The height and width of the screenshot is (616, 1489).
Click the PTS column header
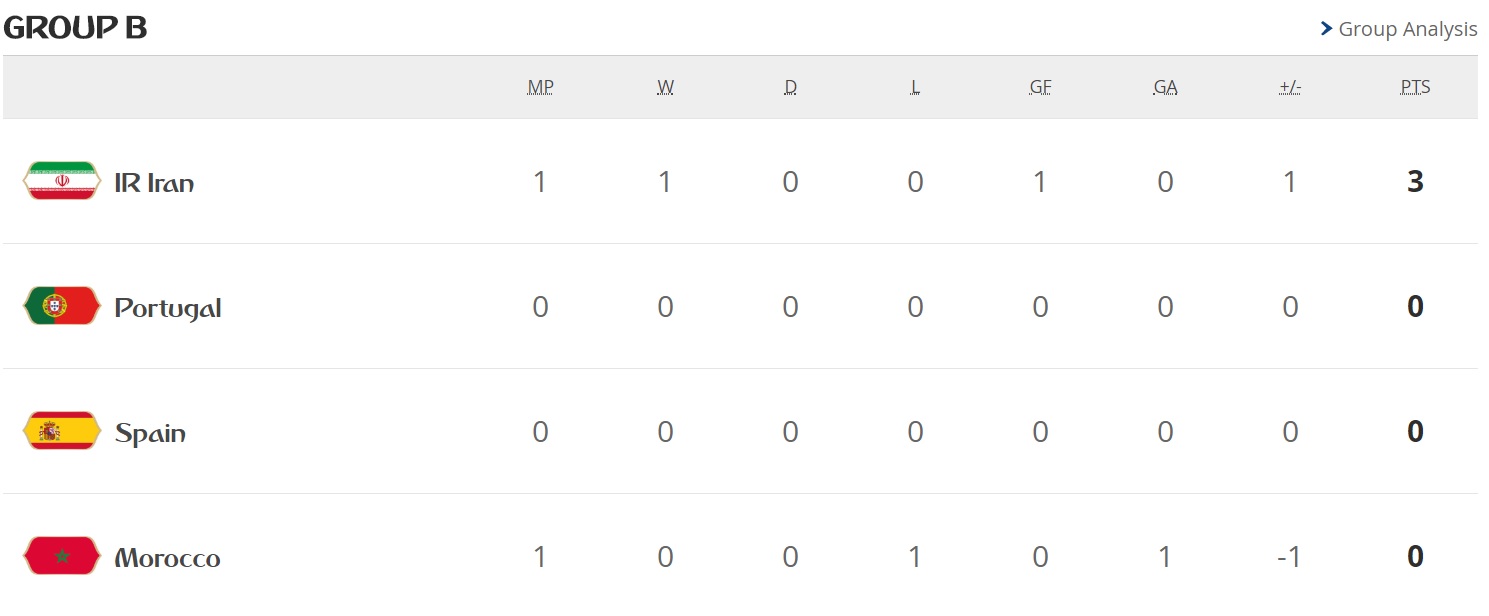click(1415, 87)
